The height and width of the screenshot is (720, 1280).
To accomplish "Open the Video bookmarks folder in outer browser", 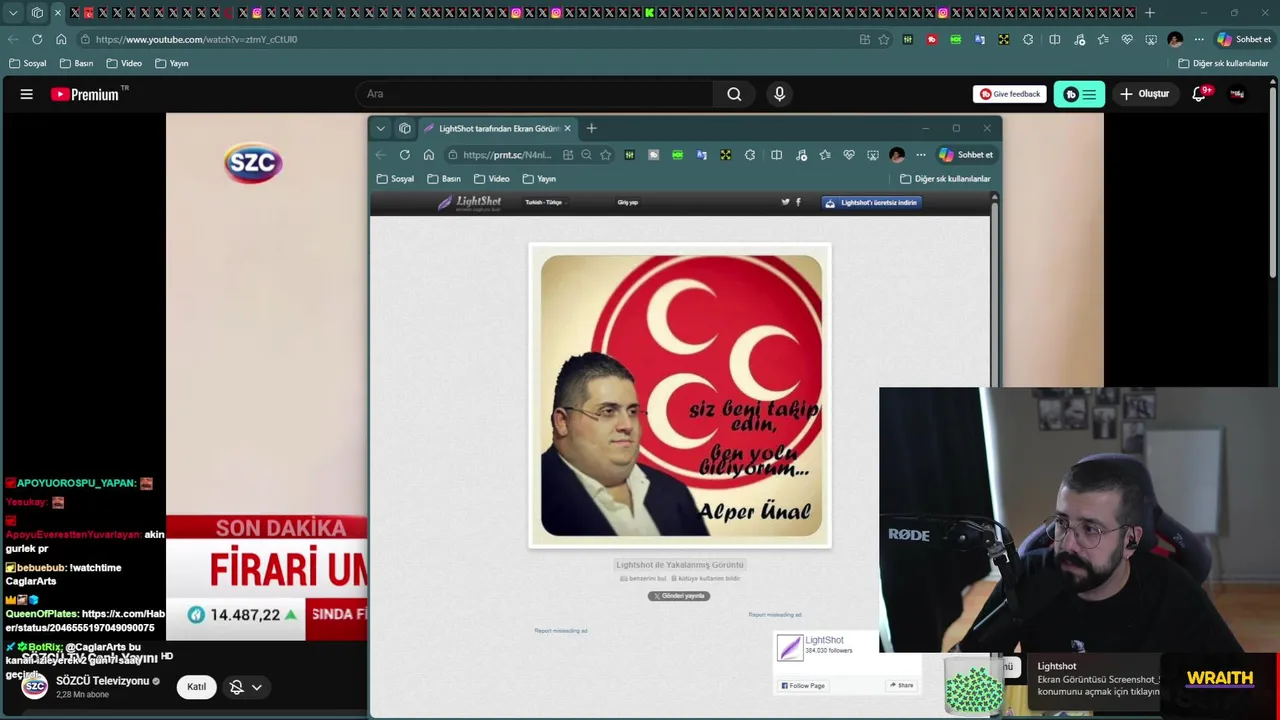I will click(x=124, y=63).
